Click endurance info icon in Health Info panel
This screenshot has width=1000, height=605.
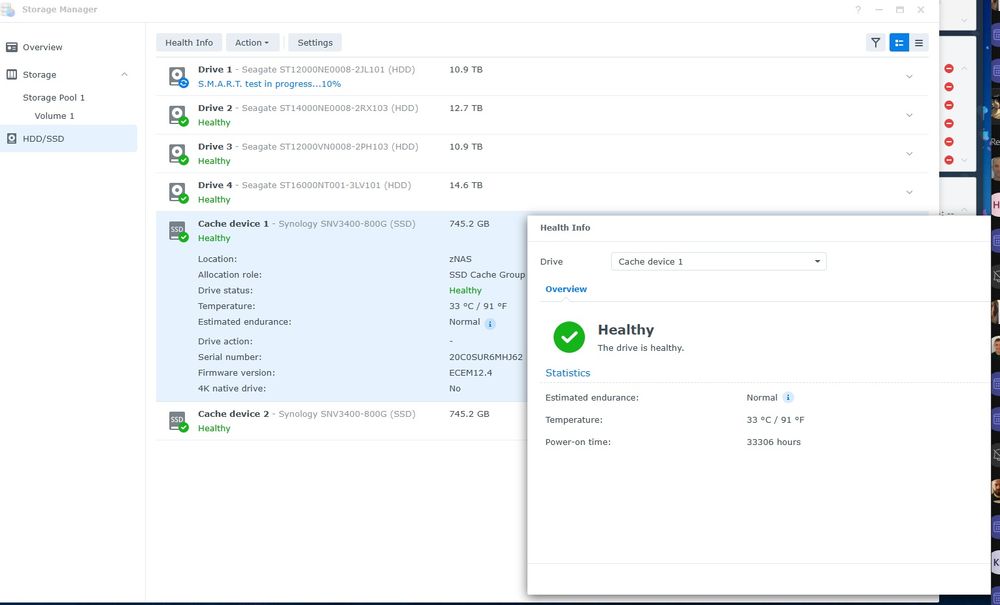788,397
